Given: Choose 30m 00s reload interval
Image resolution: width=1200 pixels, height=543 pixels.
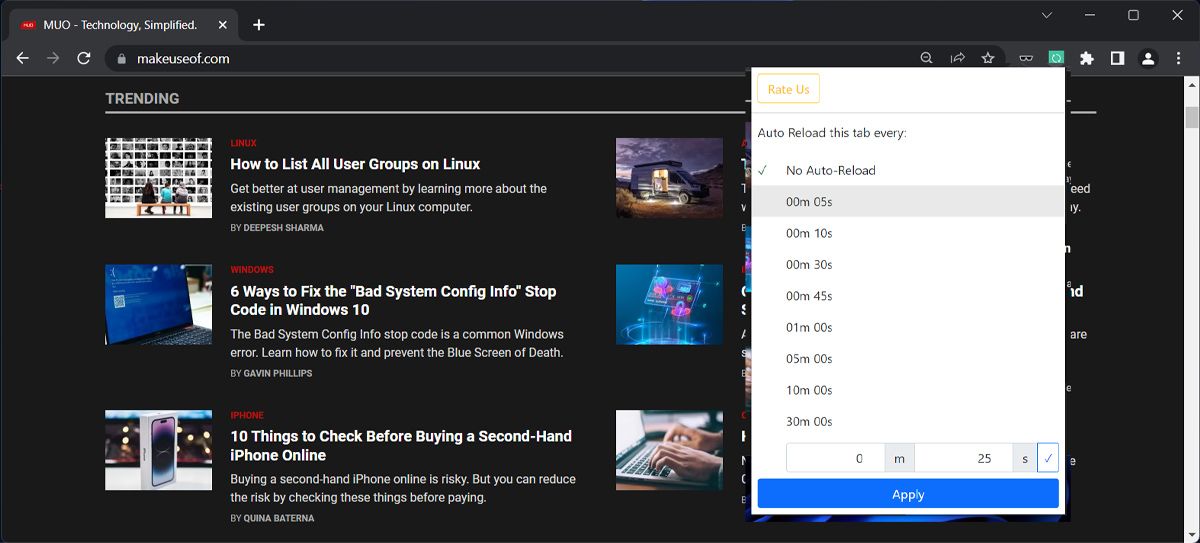Looking at the screenshot, I should coord(909,421).
